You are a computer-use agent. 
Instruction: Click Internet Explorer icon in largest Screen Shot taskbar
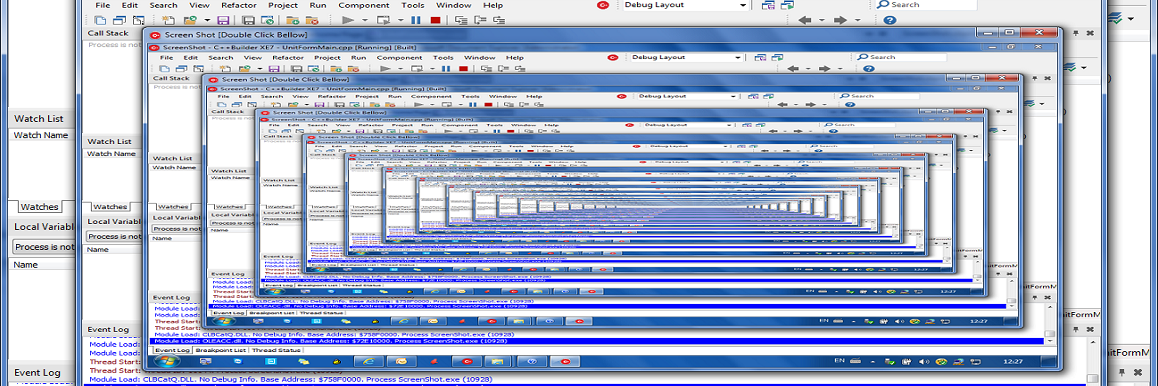coord(369,362)
